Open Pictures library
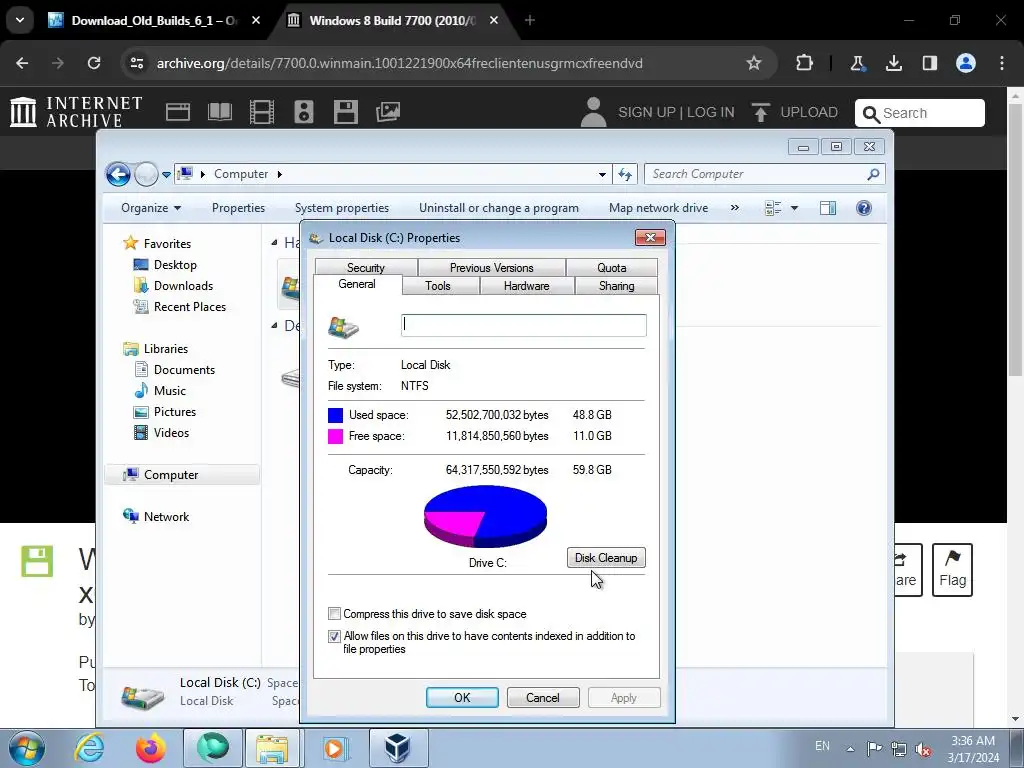The height and width of the screenshot is (768, 1024). pos(175,411)
